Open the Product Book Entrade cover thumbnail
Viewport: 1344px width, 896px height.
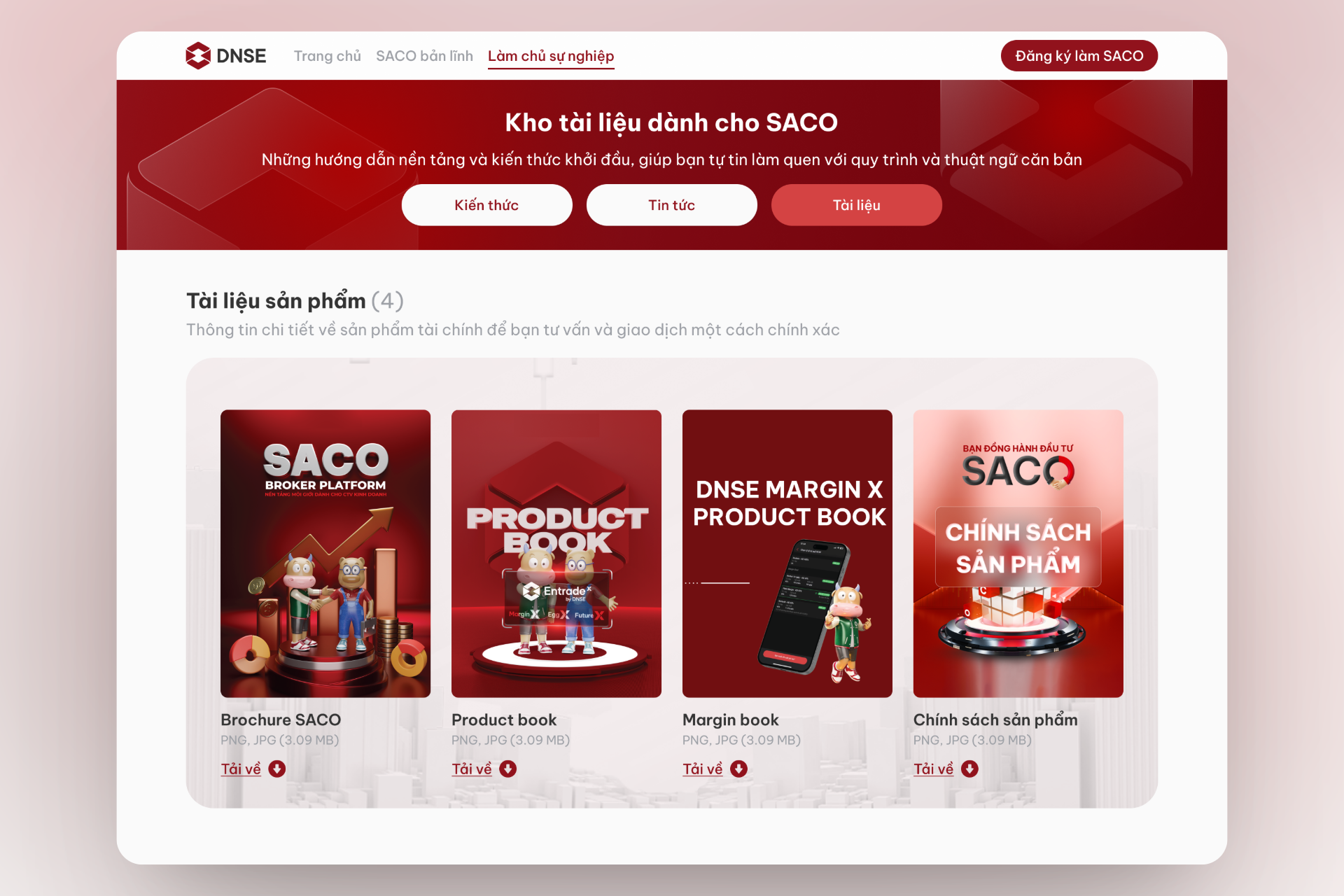[x=556, y=554]
